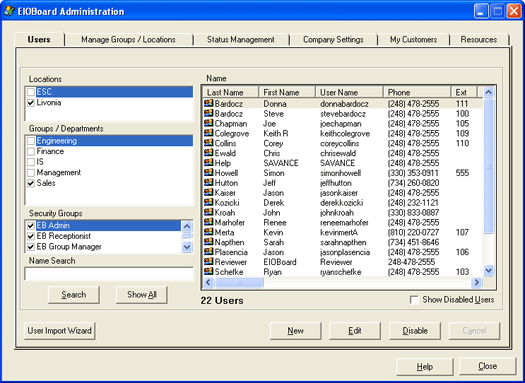525x383 pixels.
Task: Click the user icon next to Hutton
Action: point(209,182)
